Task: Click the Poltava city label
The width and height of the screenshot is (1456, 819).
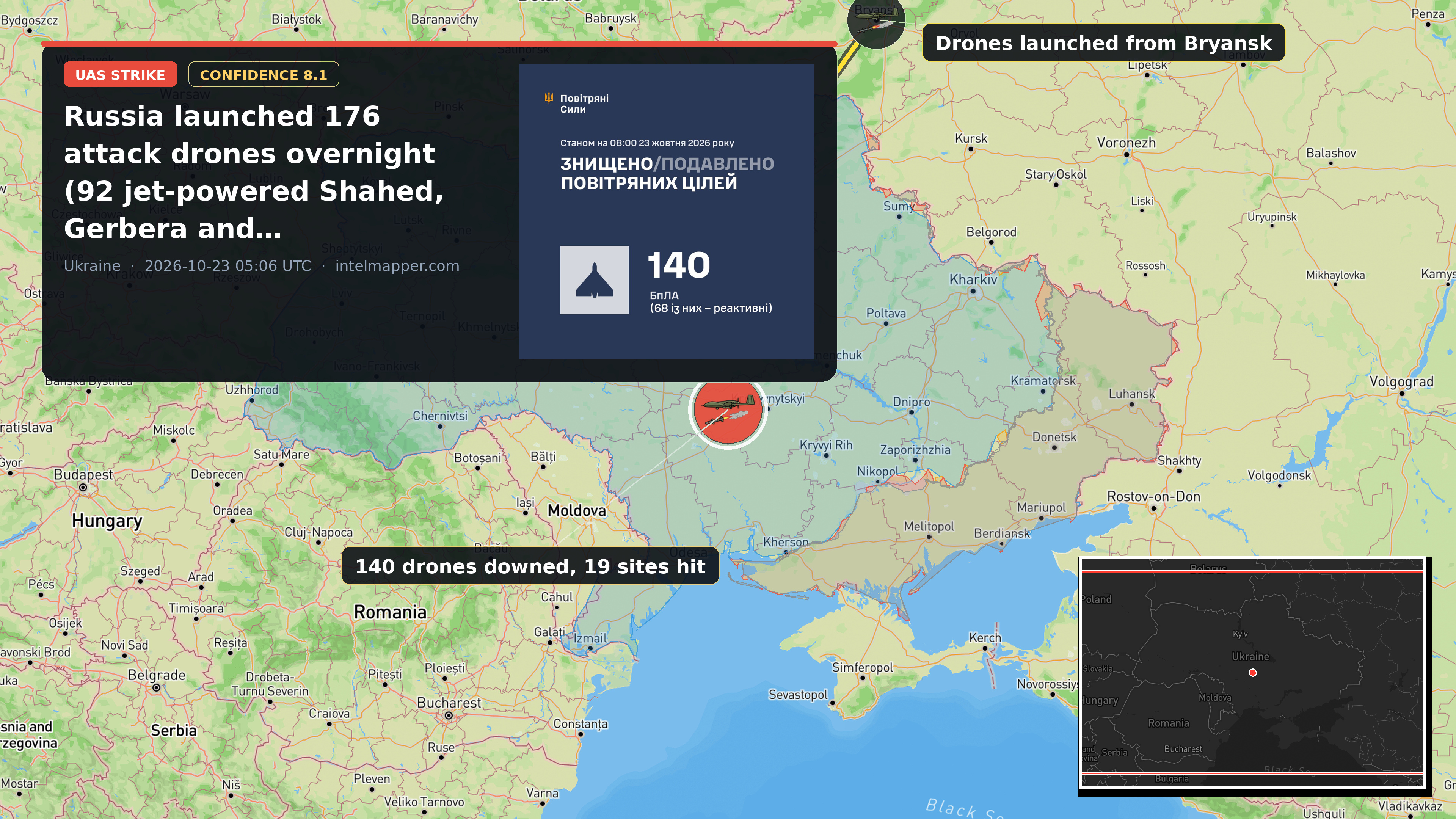Action: tap(886, 313)
